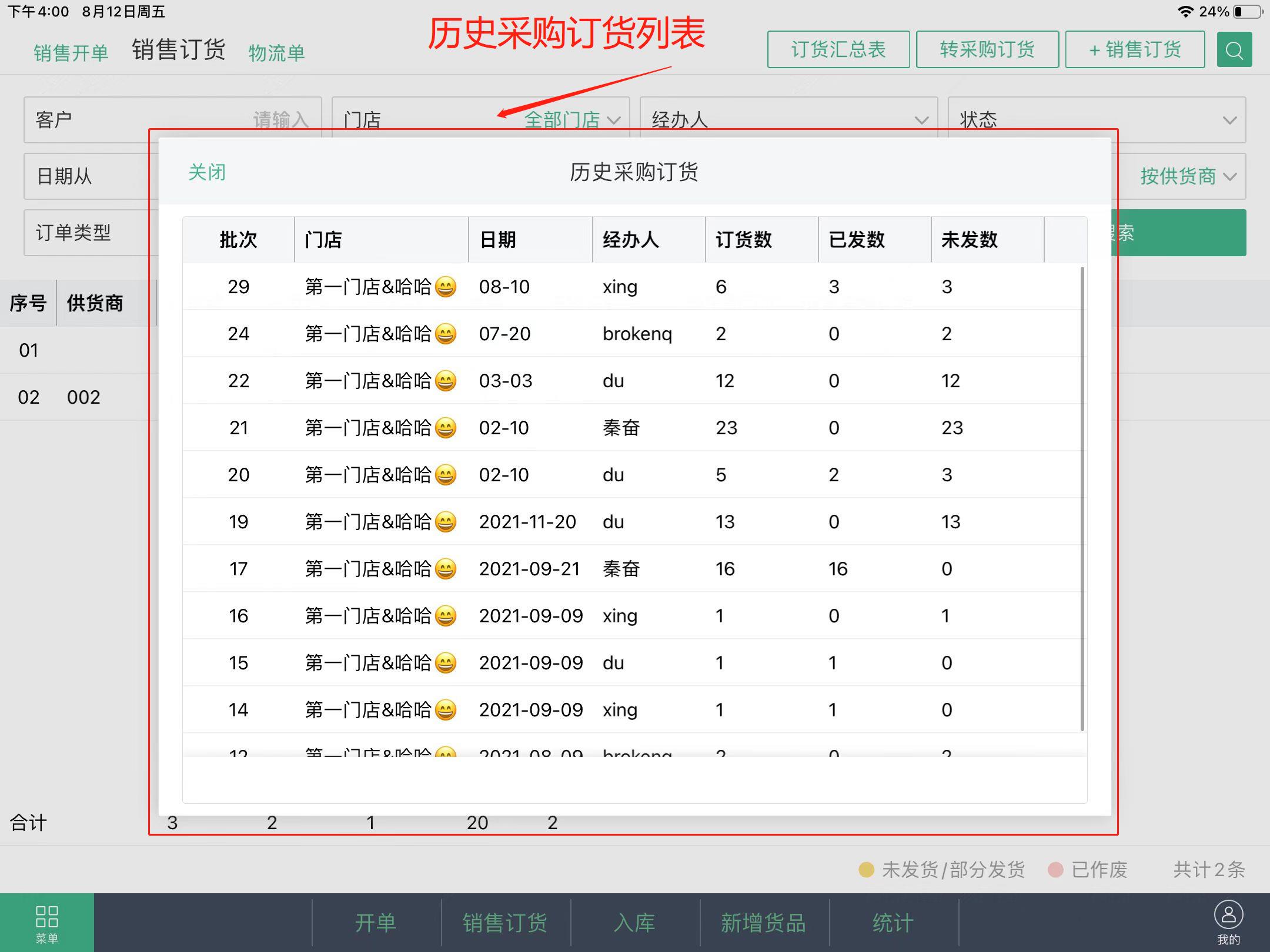1270x952 pixels.
Task: Close the 历史采购订货 dialog via 关闭
Action: pyautogui.click(x=207, y=172)
